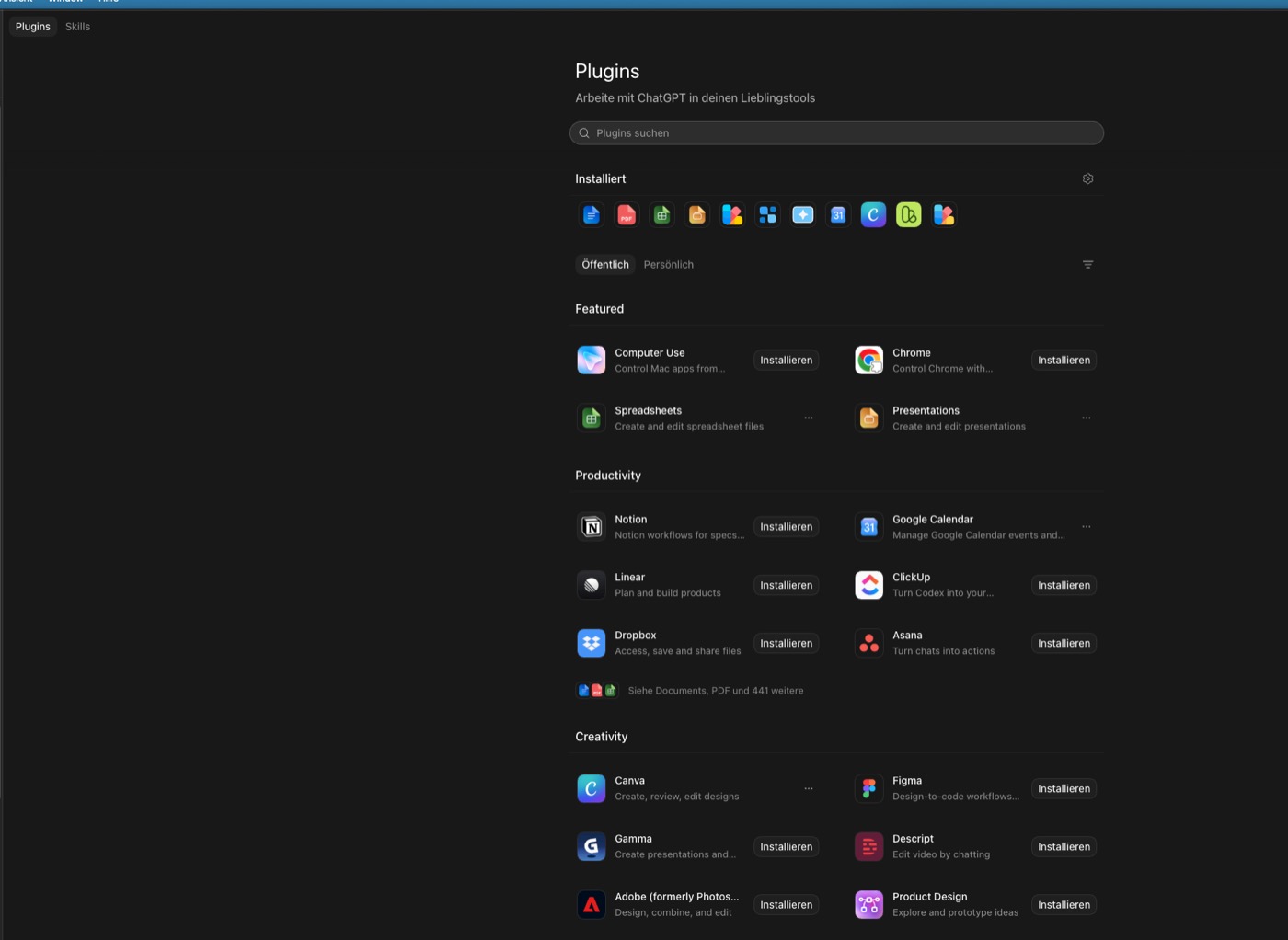The image size is (1288, 940).
Task: Open the installed sparkle-star plugin icon
Action: (803, 215)
